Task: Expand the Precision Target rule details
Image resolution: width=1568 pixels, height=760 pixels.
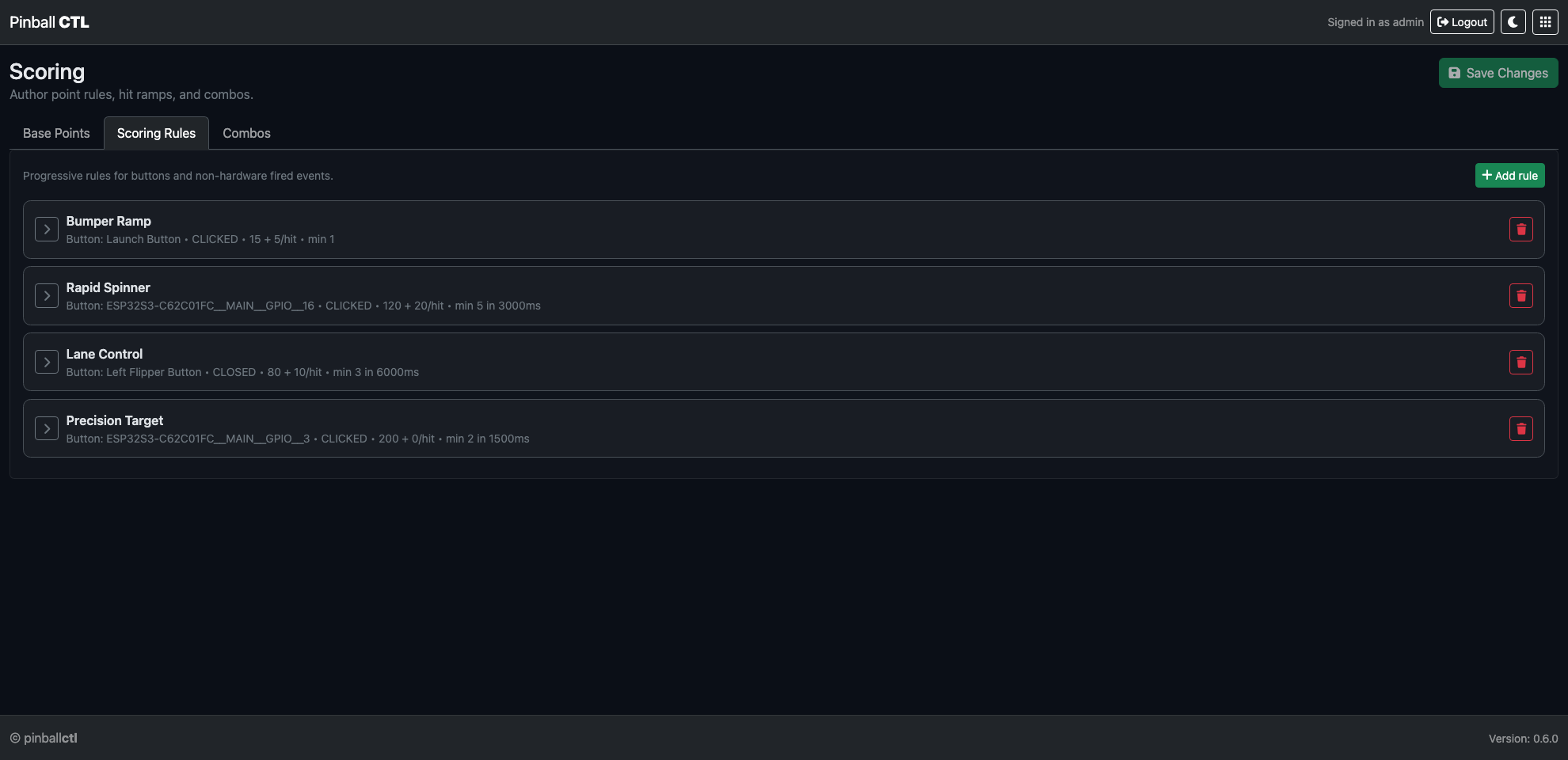Action: 47,428
